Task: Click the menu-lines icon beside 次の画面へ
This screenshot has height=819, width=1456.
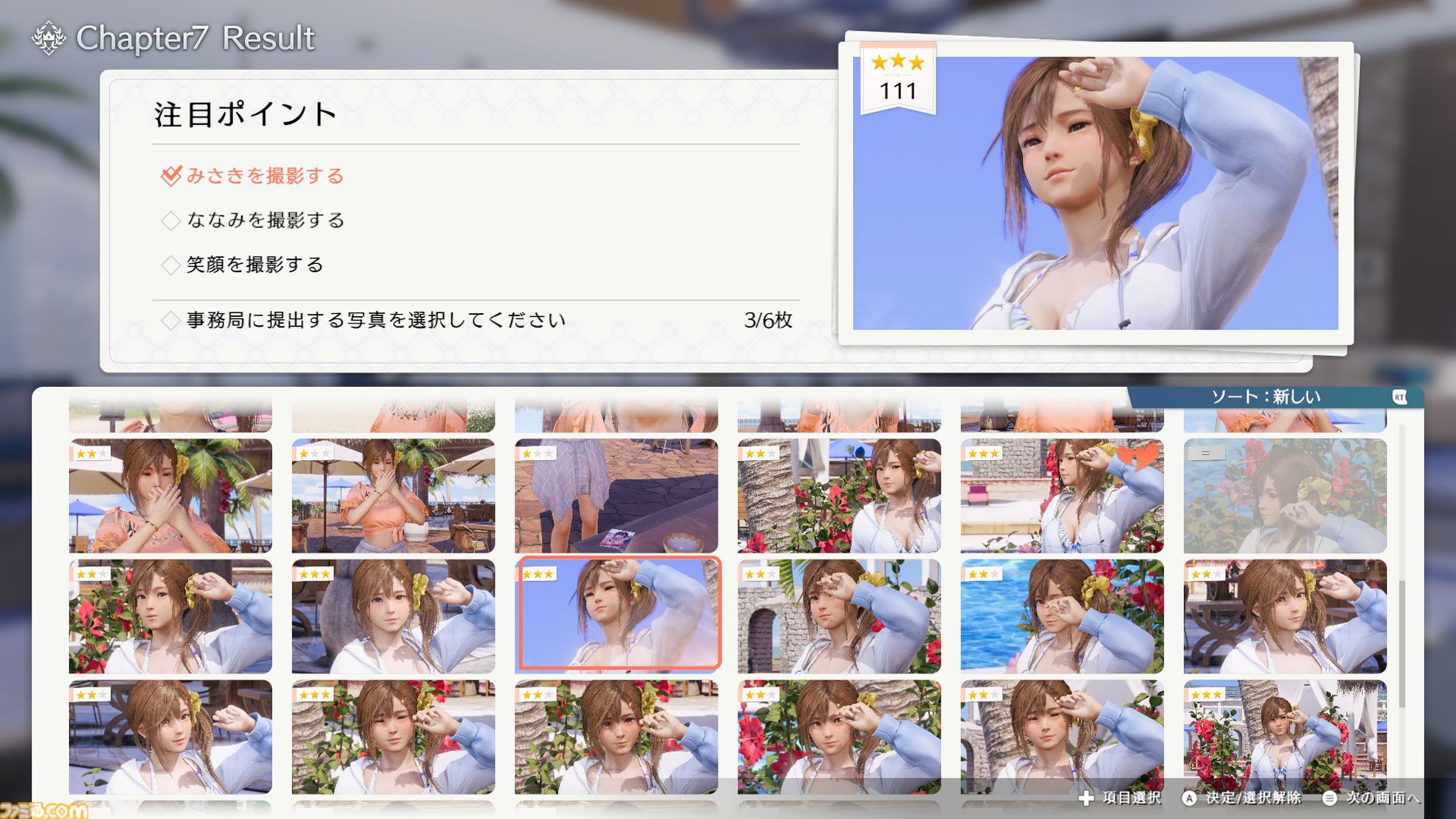Action: pyautogui.click(x=1330, y=798)
